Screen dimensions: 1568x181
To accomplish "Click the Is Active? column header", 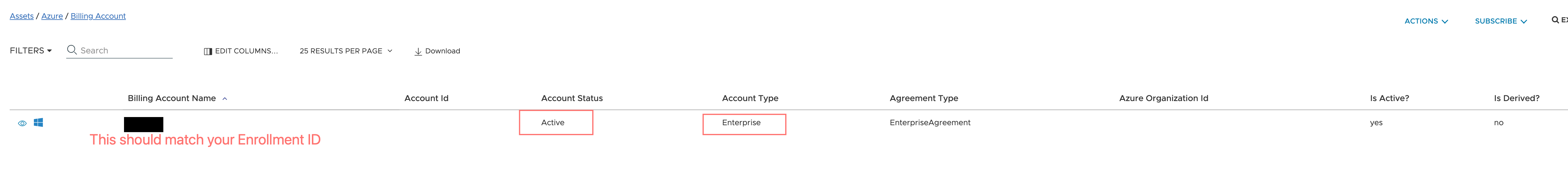I will coord(1389,98).
